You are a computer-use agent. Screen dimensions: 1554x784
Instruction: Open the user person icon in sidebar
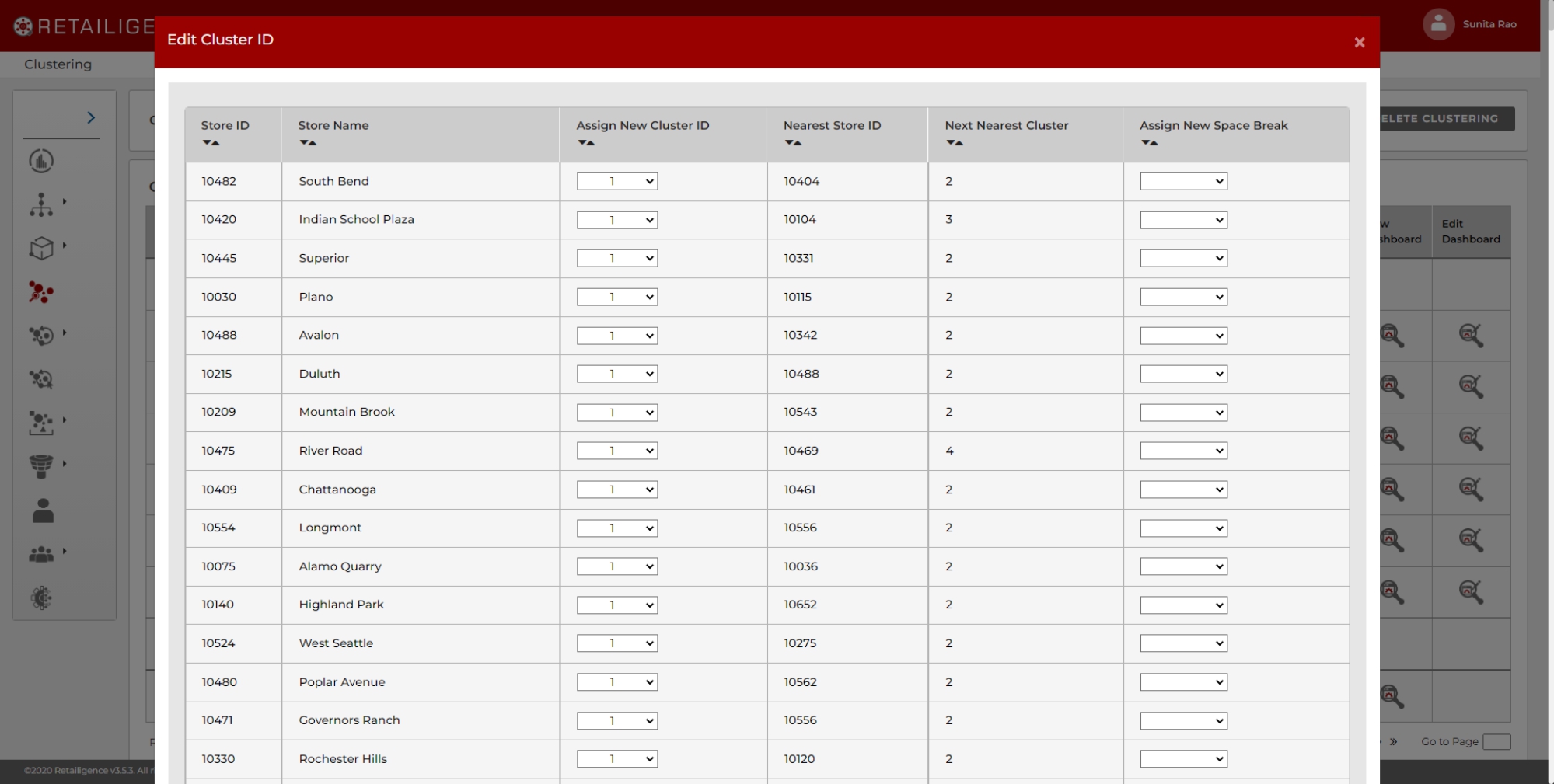tap(43, 510)
